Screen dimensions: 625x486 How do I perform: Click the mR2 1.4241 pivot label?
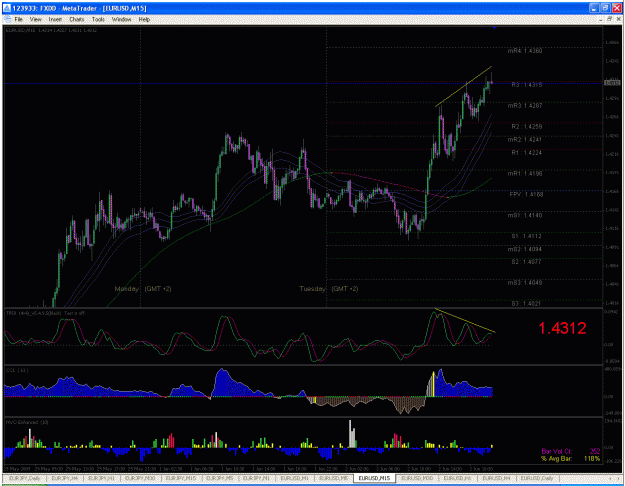click(525, 140)
